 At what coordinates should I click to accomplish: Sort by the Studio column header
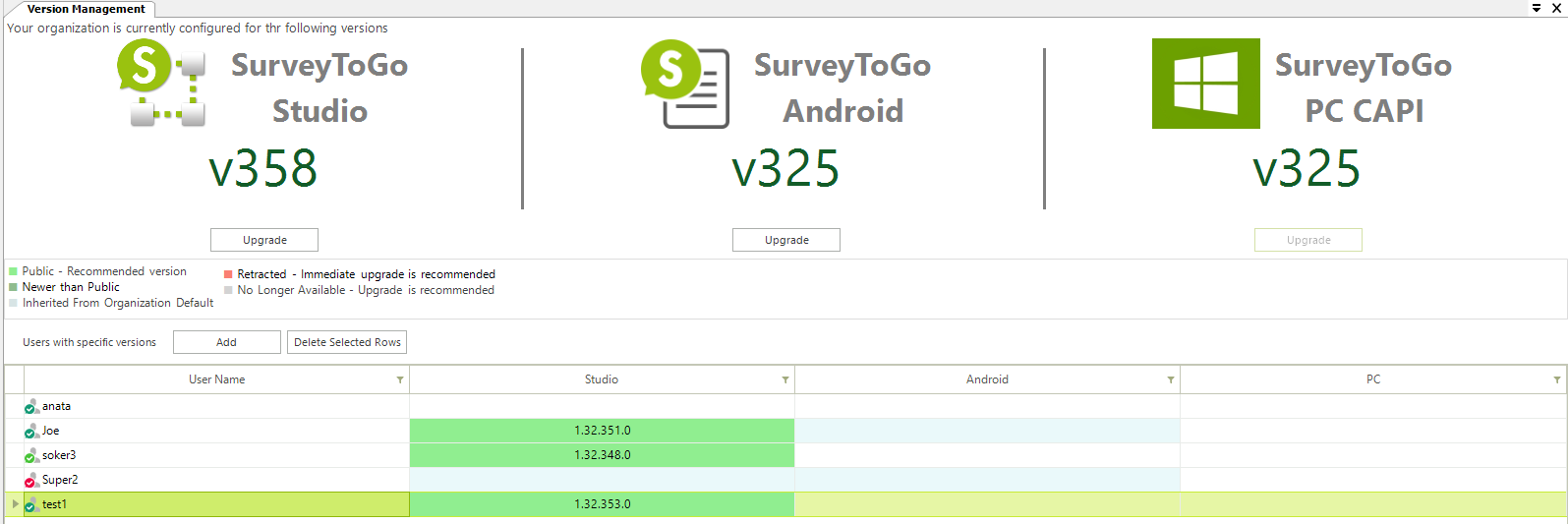pyautogui.click(x=602, y=379)
